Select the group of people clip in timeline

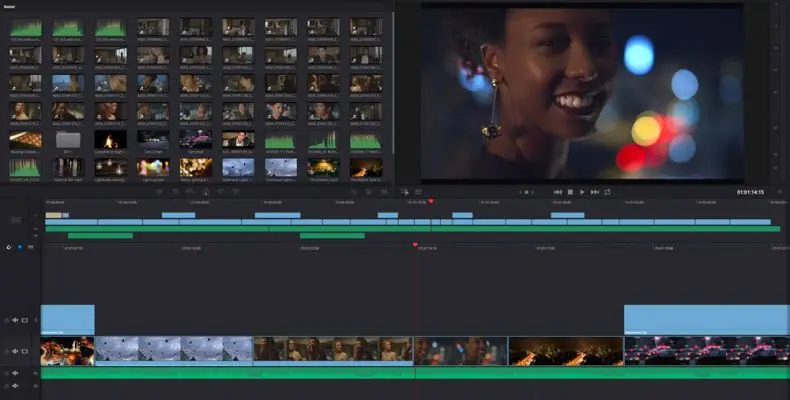click(333, 351)
